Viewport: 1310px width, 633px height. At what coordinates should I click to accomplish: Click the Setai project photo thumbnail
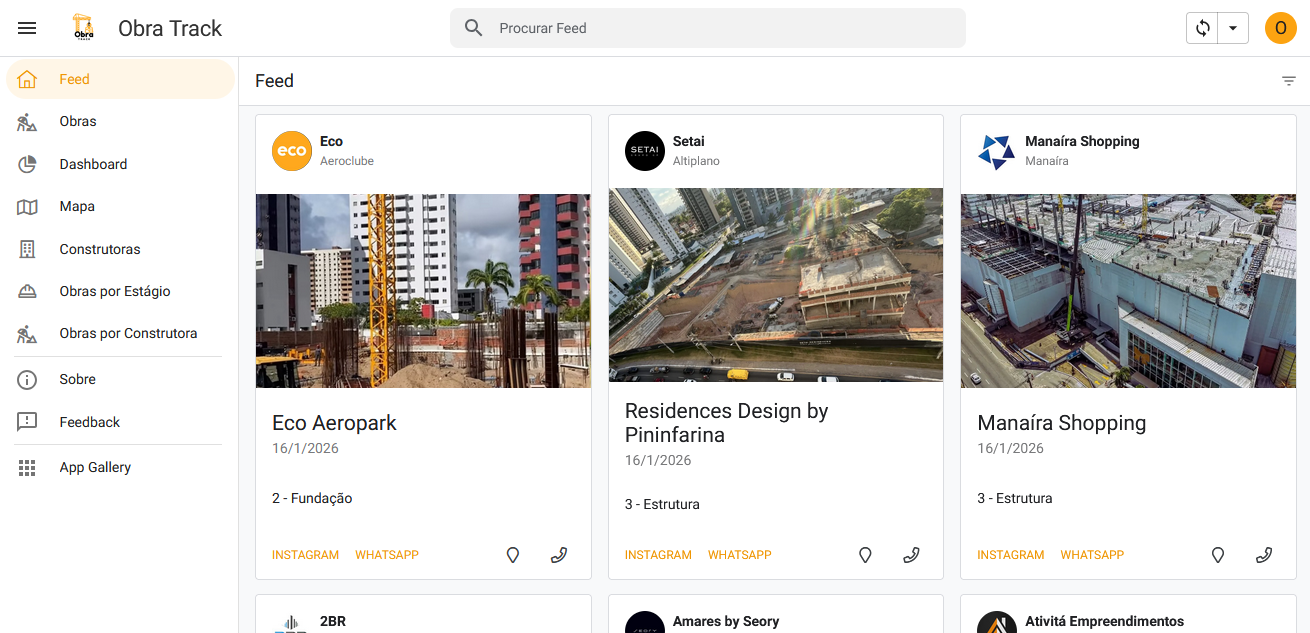[775, 284]
